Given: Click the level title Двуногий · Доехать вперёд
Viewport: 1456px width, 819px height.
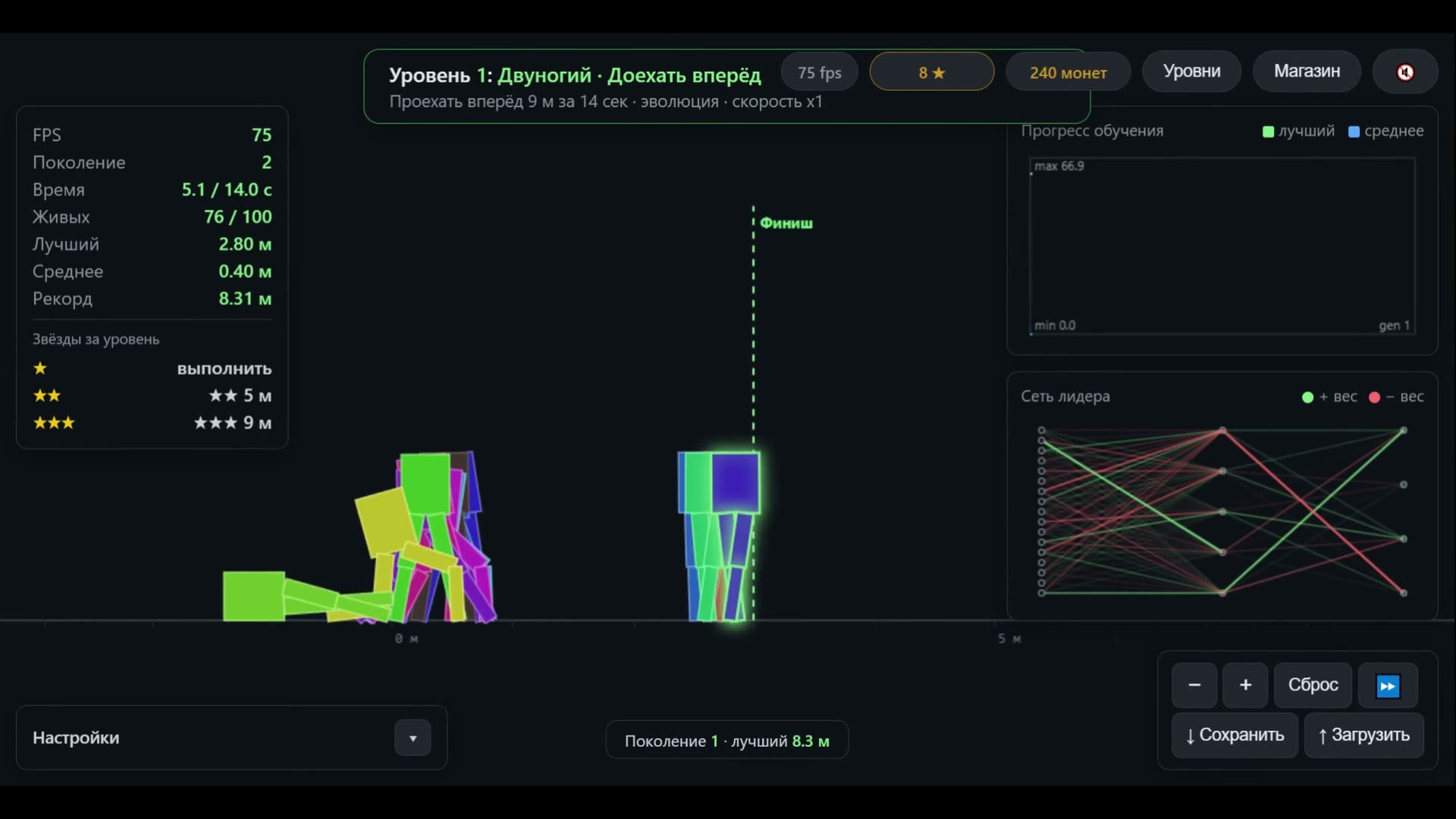Looking at the screenshot, I should (x=629, y=75).
